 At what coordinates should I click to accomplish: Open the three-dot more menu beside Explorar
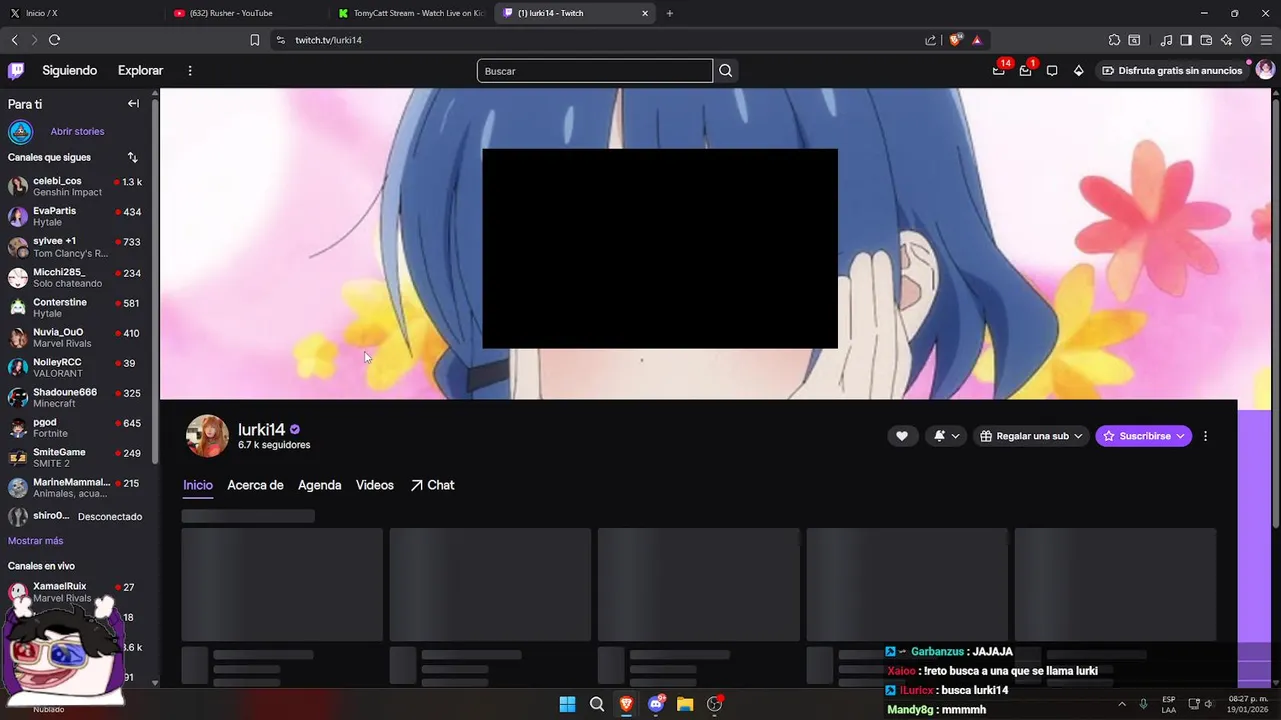[x=190, y=71]
